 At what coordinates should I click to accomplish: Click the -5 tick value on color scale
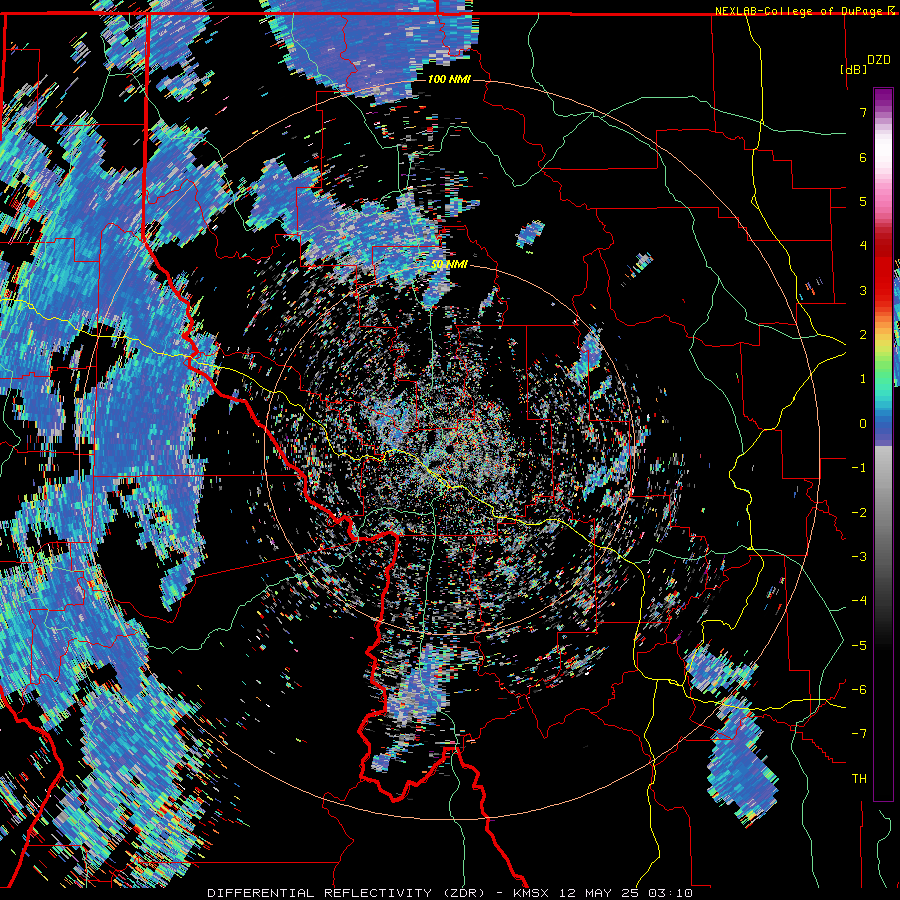click(859, 646)
